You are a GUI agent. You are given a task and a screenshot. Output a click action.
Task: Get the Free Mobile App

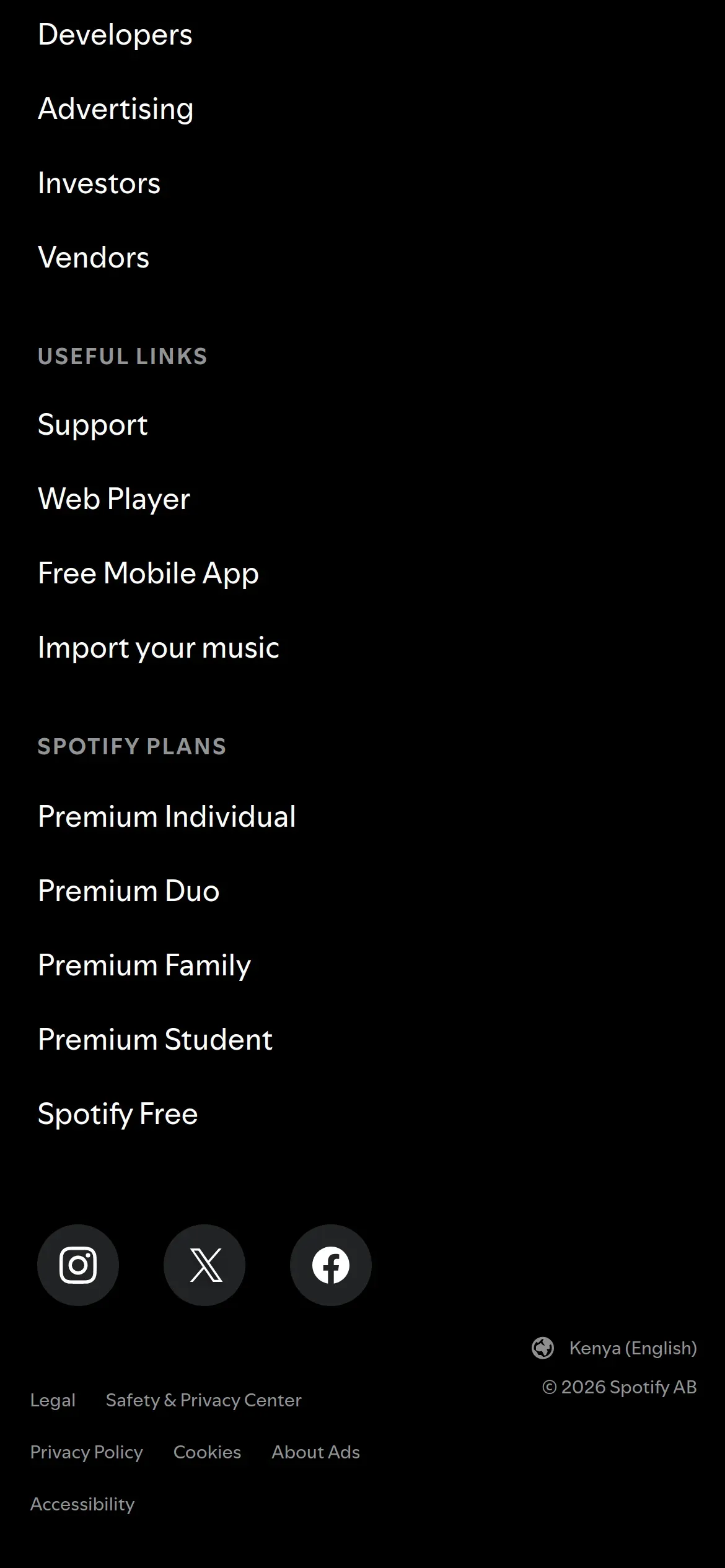click(x=149, y=573)
